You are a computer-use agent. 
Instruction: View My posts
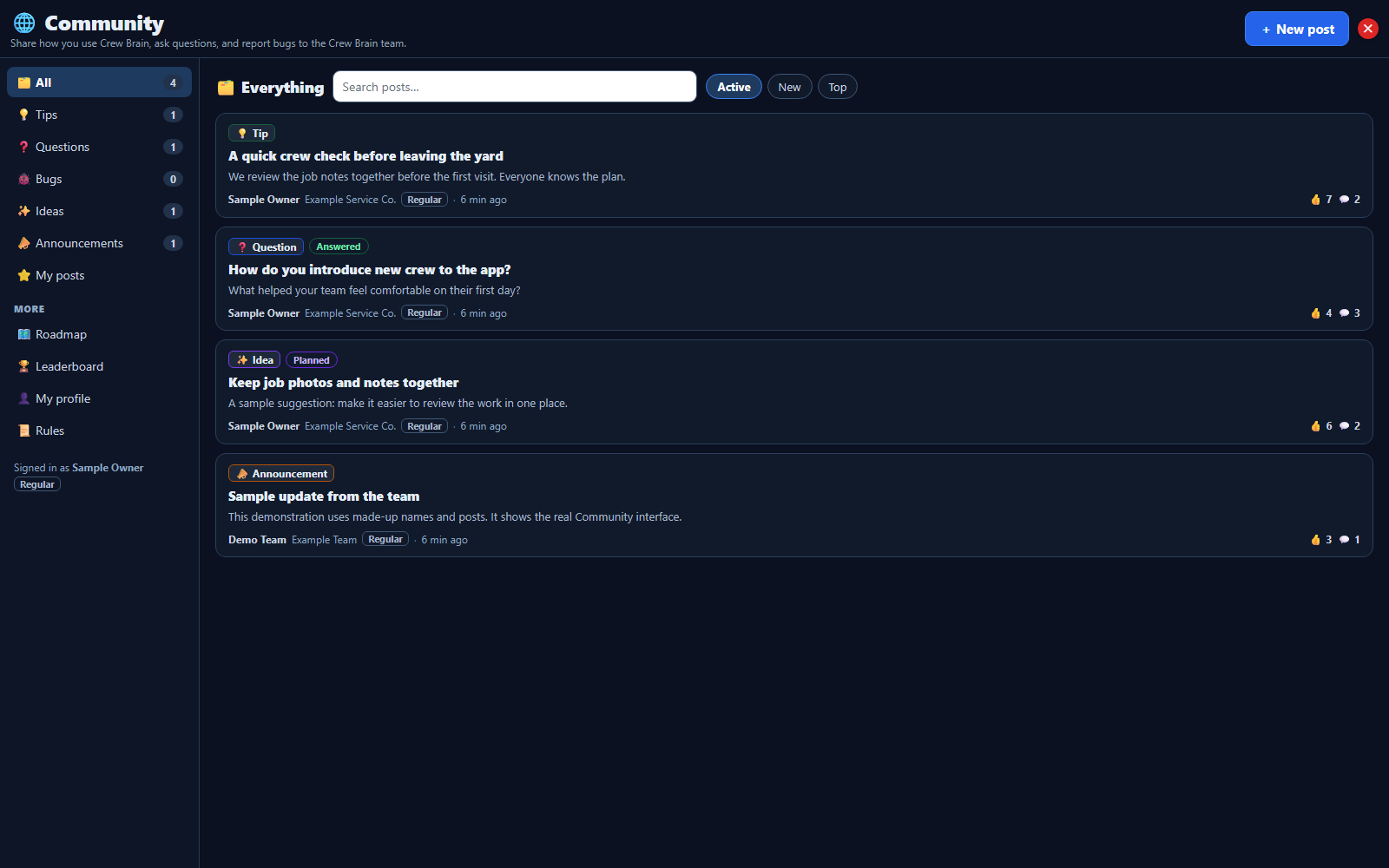pyautogui.click(x=99, y=275)
